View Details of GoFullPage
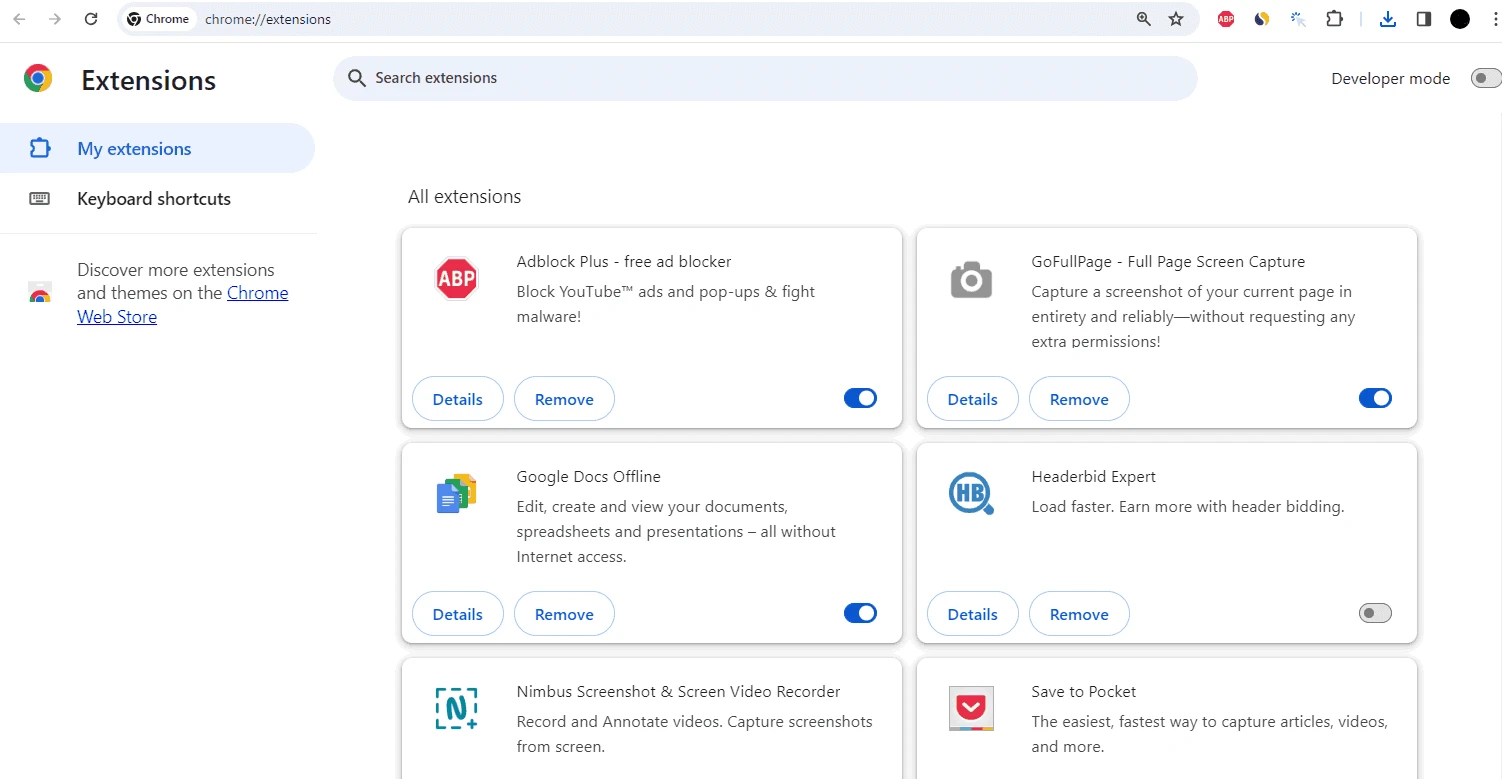 point(973,399)
